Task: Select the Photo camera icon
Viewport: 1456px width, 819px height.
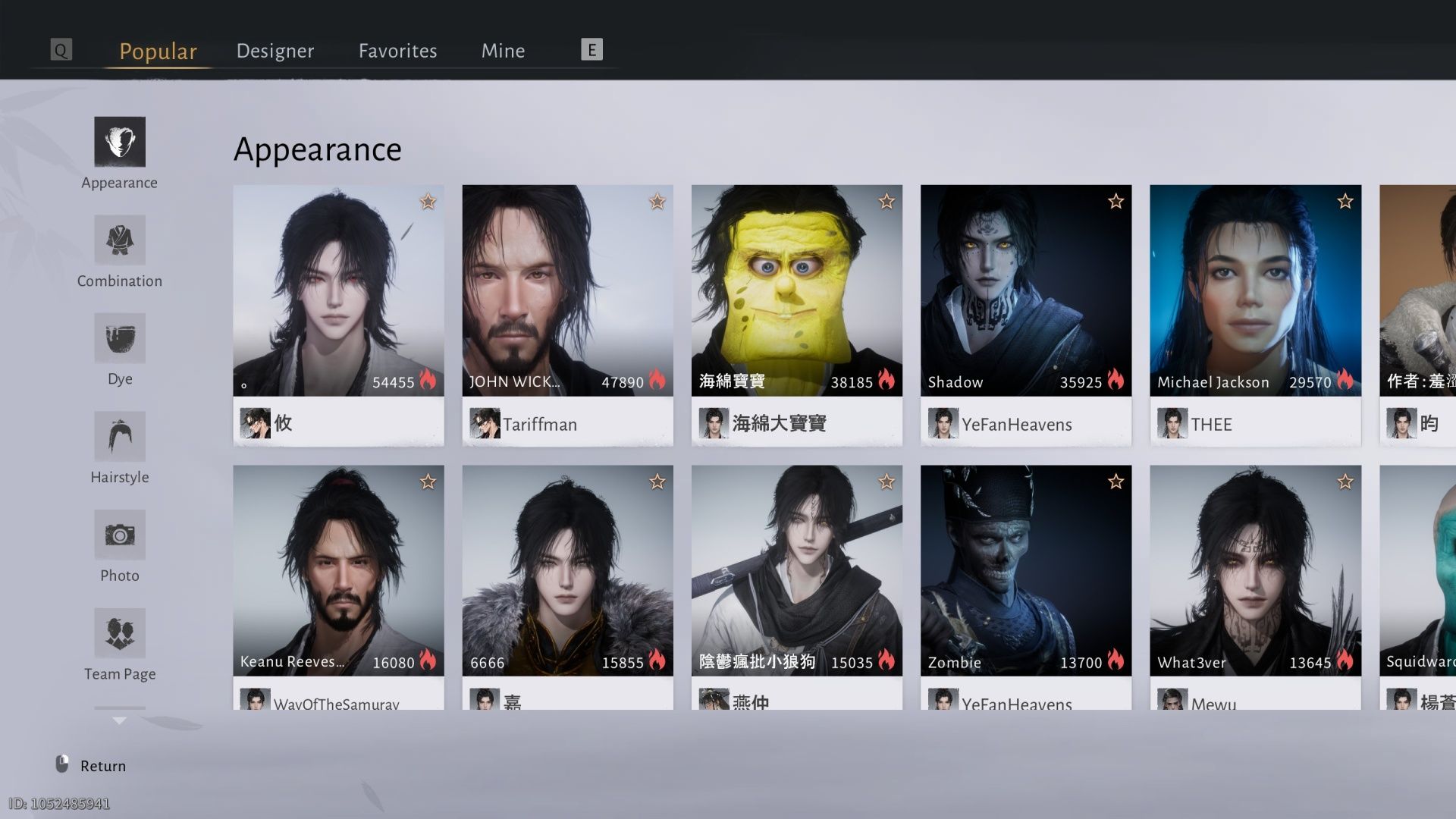Action: [119, 535]
